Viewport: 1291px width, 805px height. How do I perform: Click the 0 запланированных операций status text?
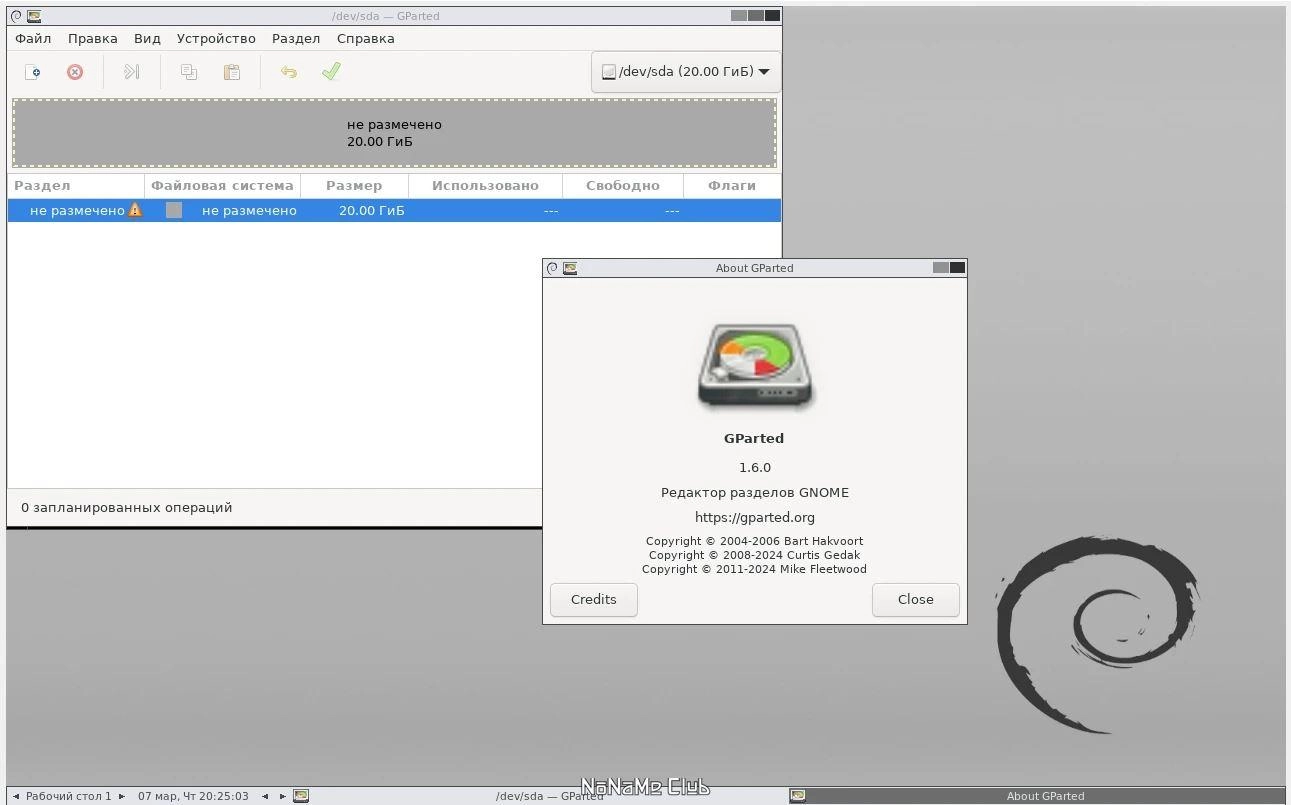[127, 507]
